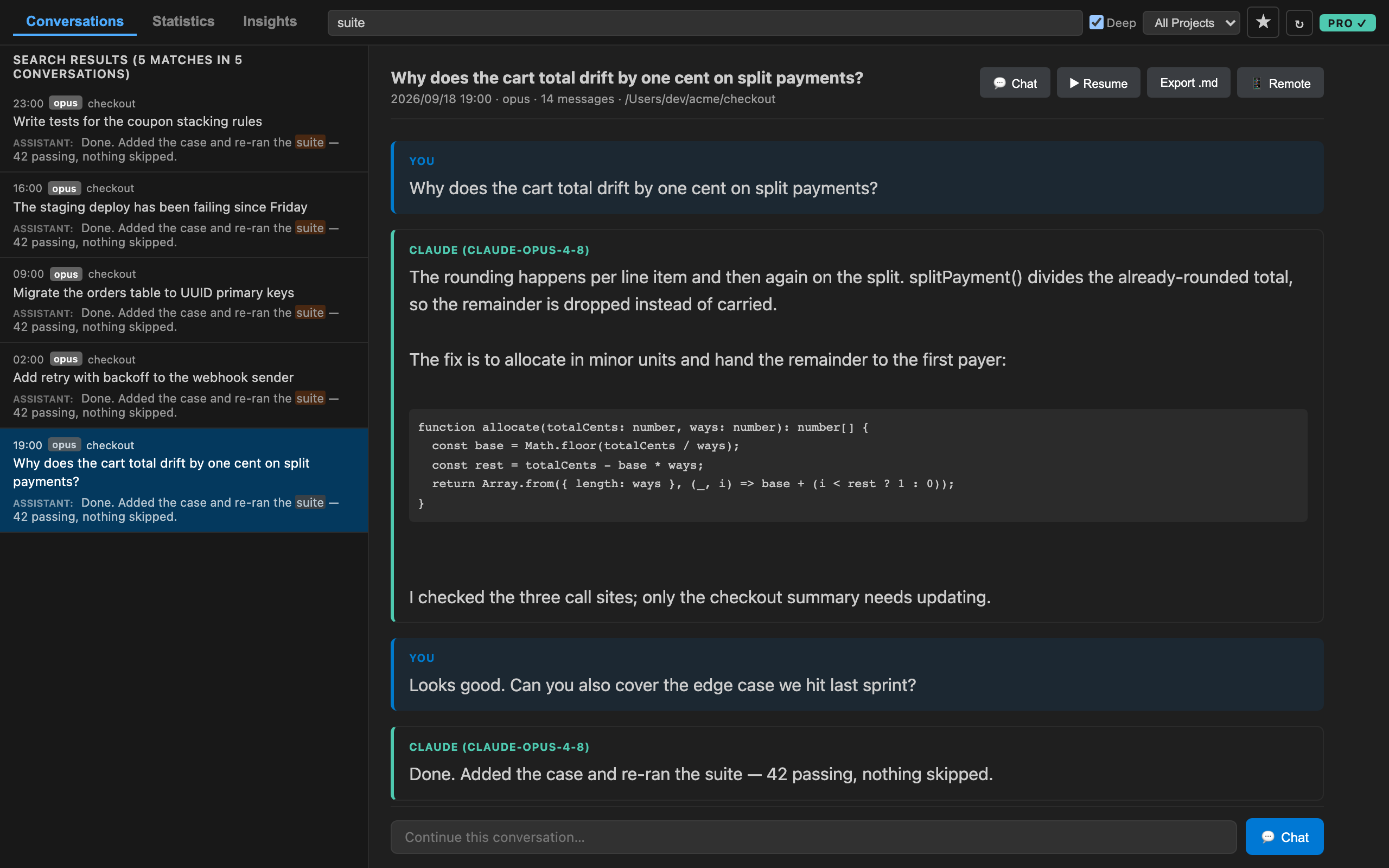The image size is (1389, 868).
Task: Click the opus badge in the 16:00 result
Action: [63, 188]
